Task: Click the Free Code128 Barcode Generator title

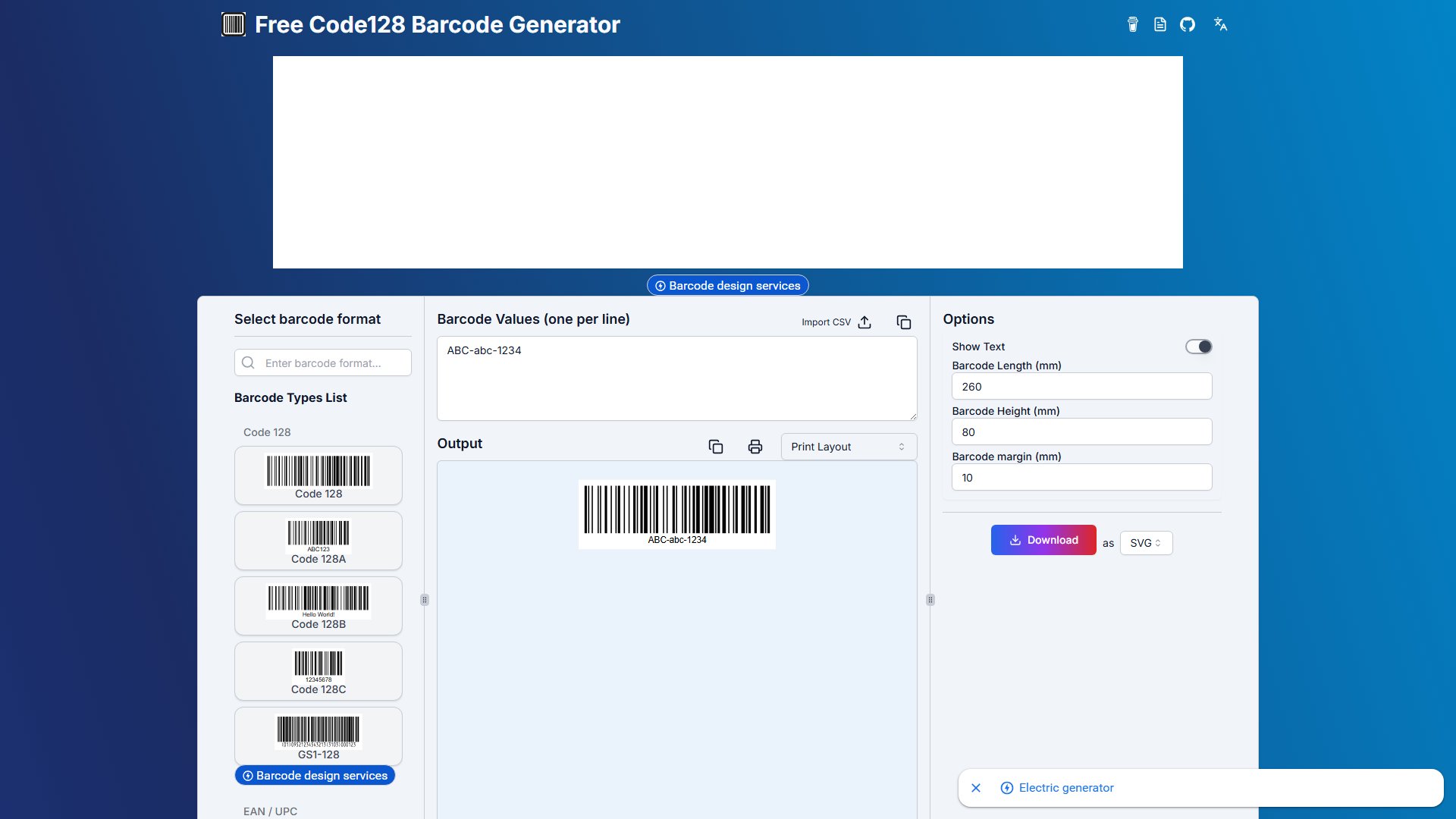Action: tap(438, 24)
